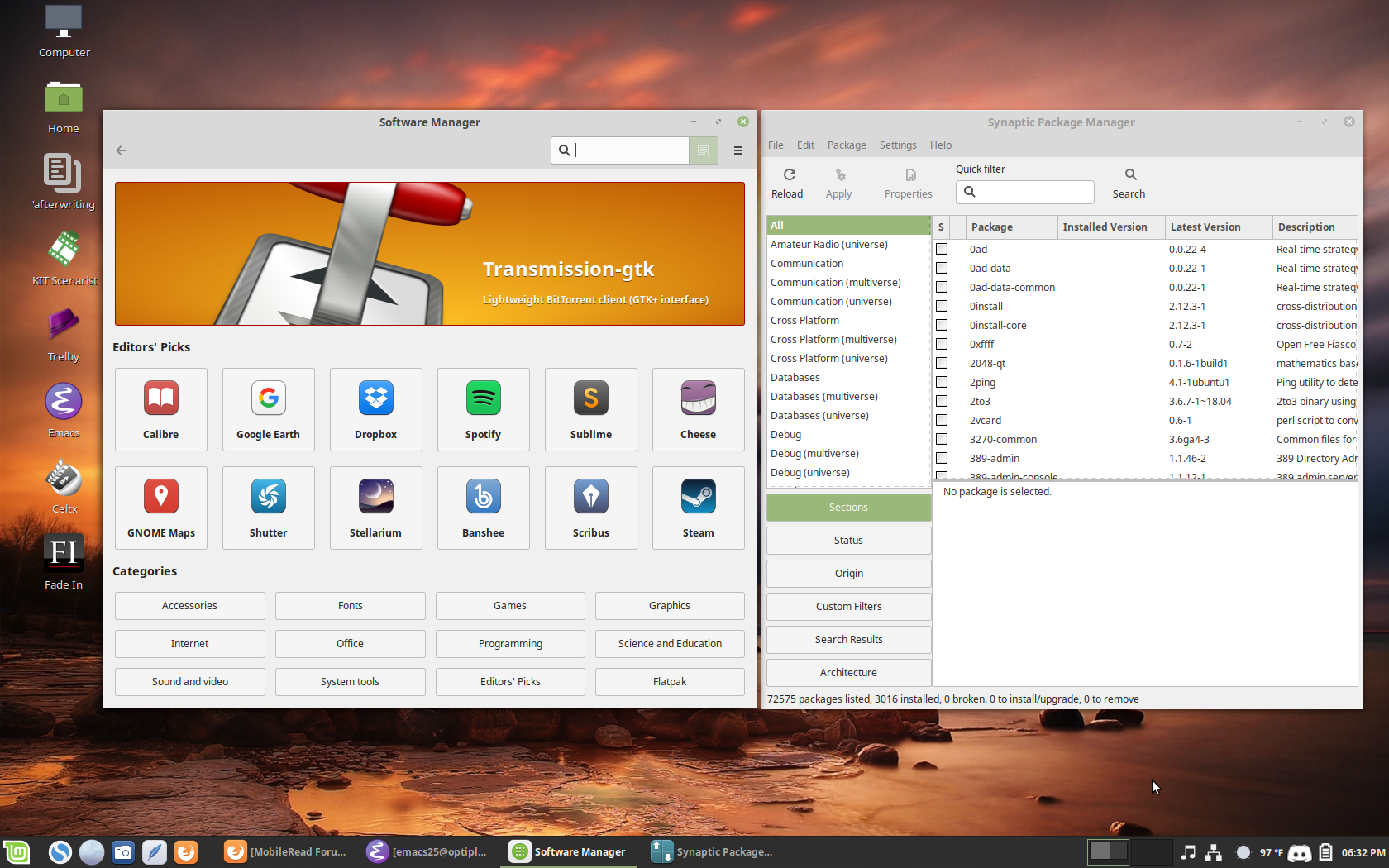Open the Synaptic Edit menu
This screenshot has width=1389, height=868.
(806, 145)
